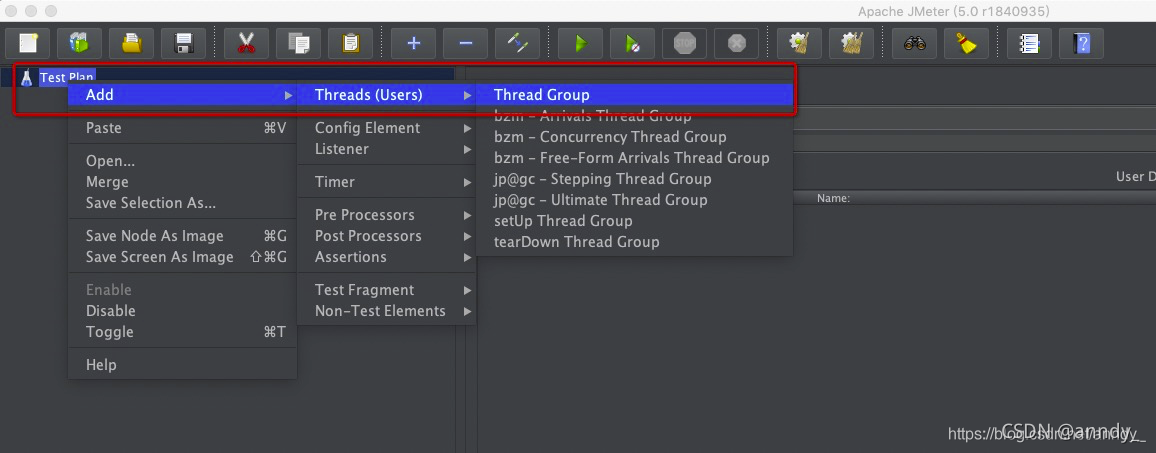Click the Clear All results icon
Screen dimensions: 1156x453
[852, 44]
